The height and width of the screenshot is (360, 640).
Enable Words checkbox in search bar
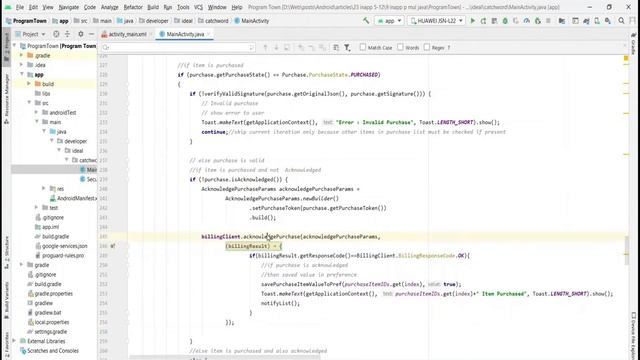pos(400,47)
